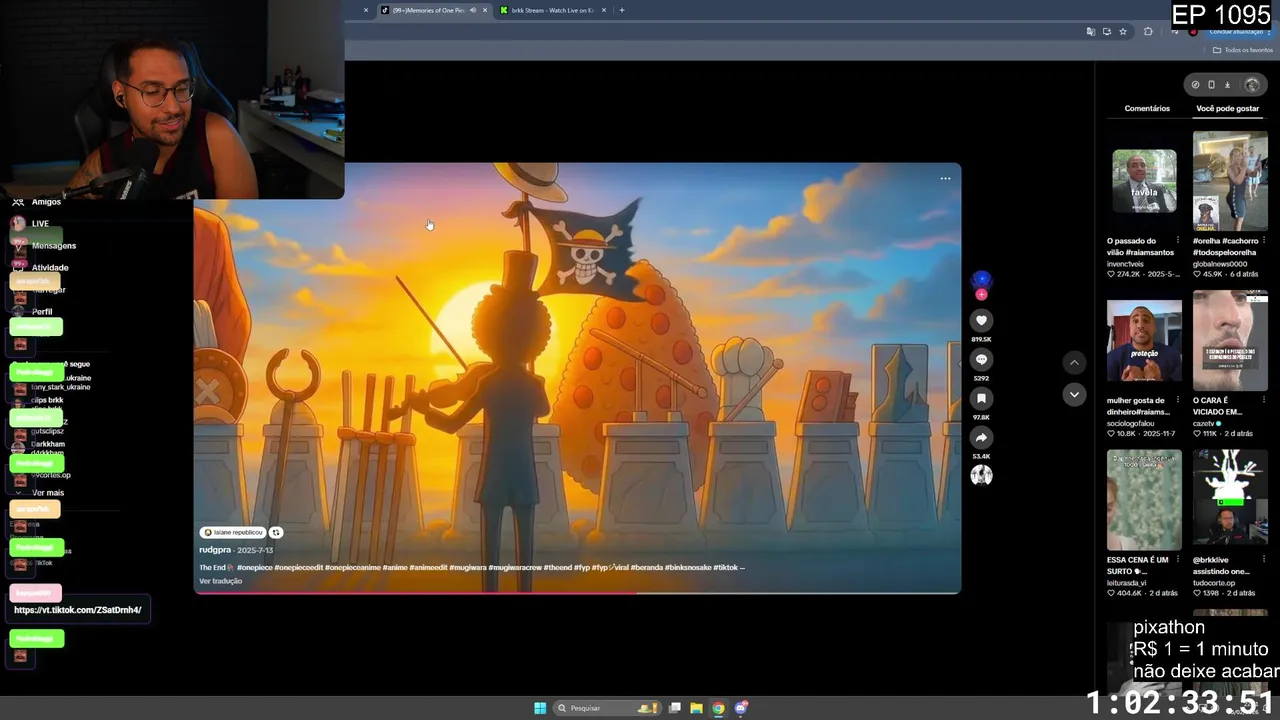Switch to brkk Stream Kick browser tab
Image resolution: width=1280 pixels, height=720 pixels.
(x=553, y=10)
